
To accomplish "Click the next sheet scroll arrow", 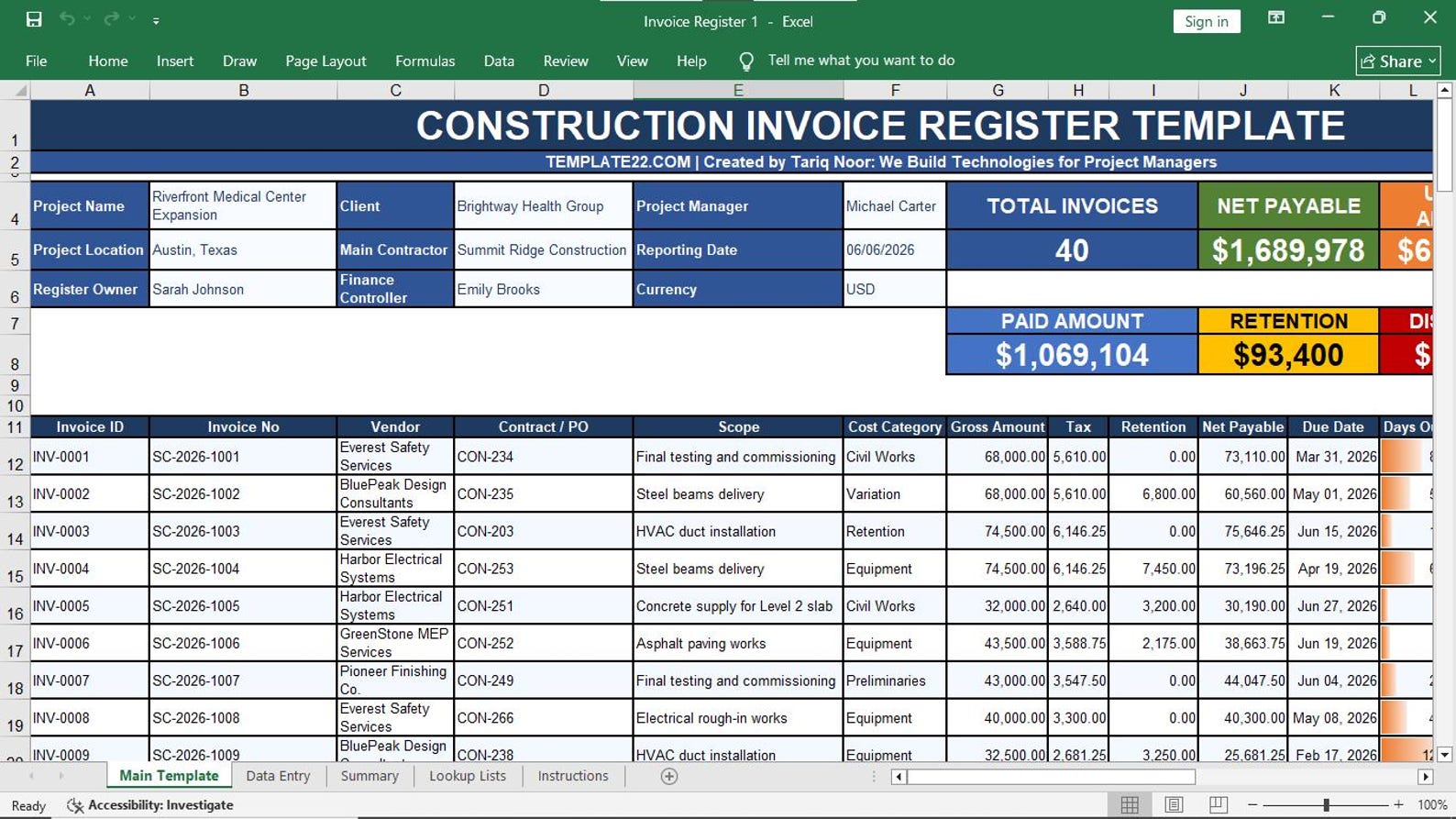I will coord(61,777).
